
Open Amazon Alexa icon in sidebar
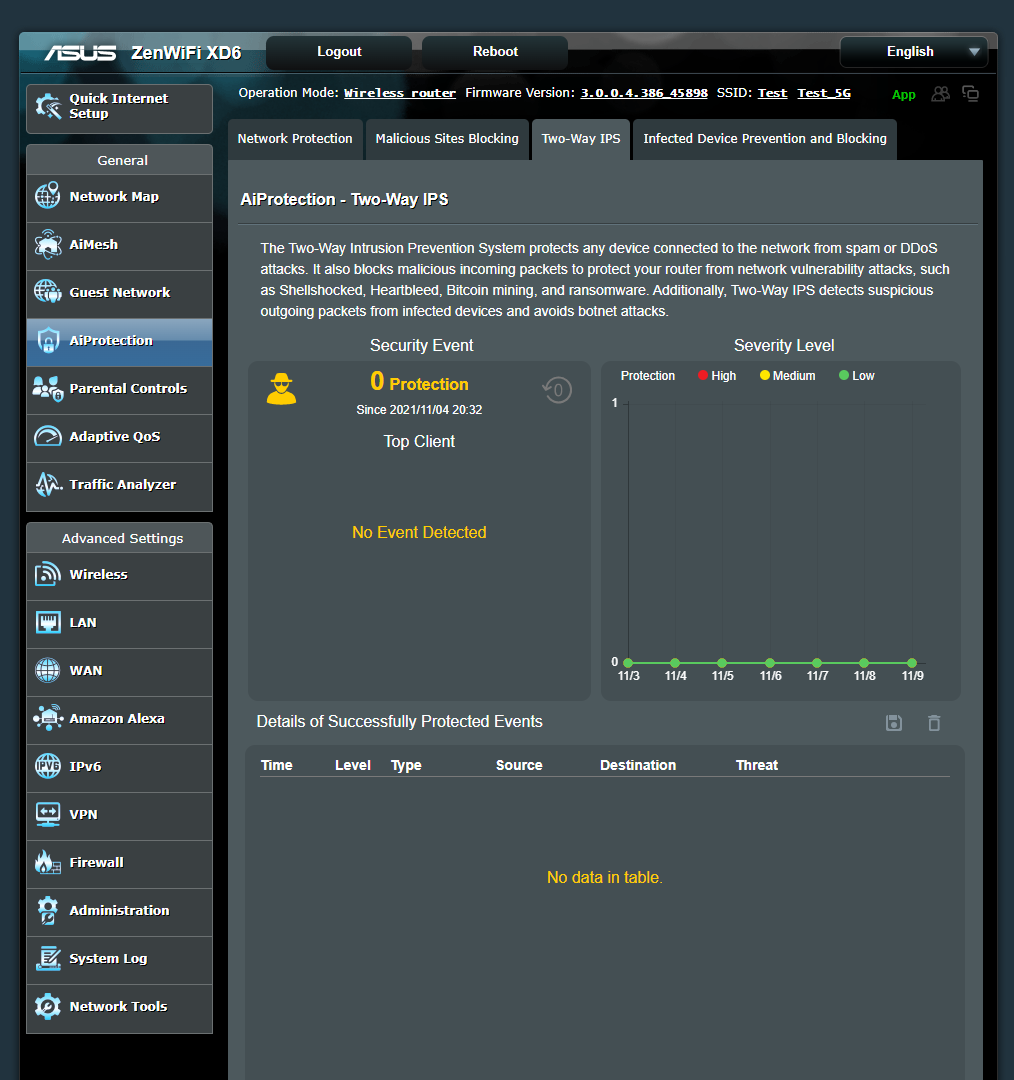click(x=48, y=718)
